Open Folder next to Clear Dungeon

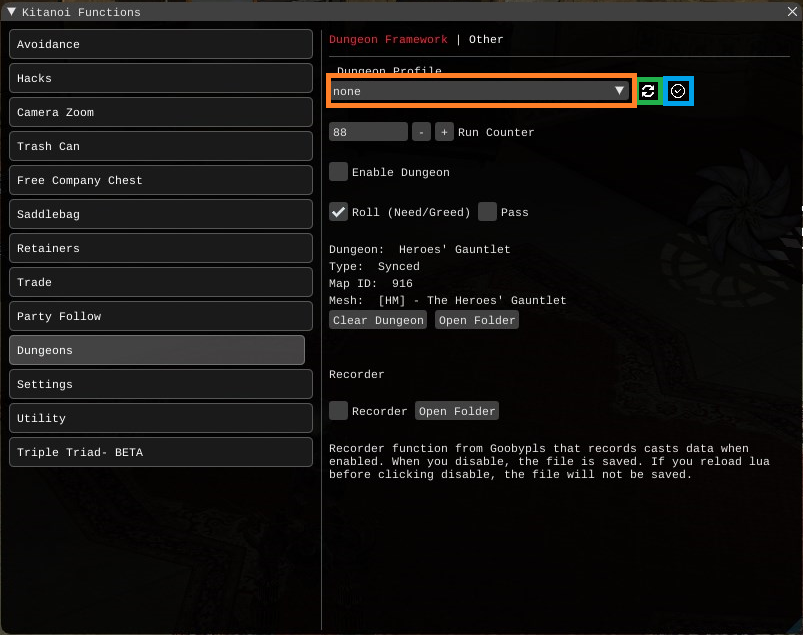[477, 320]
